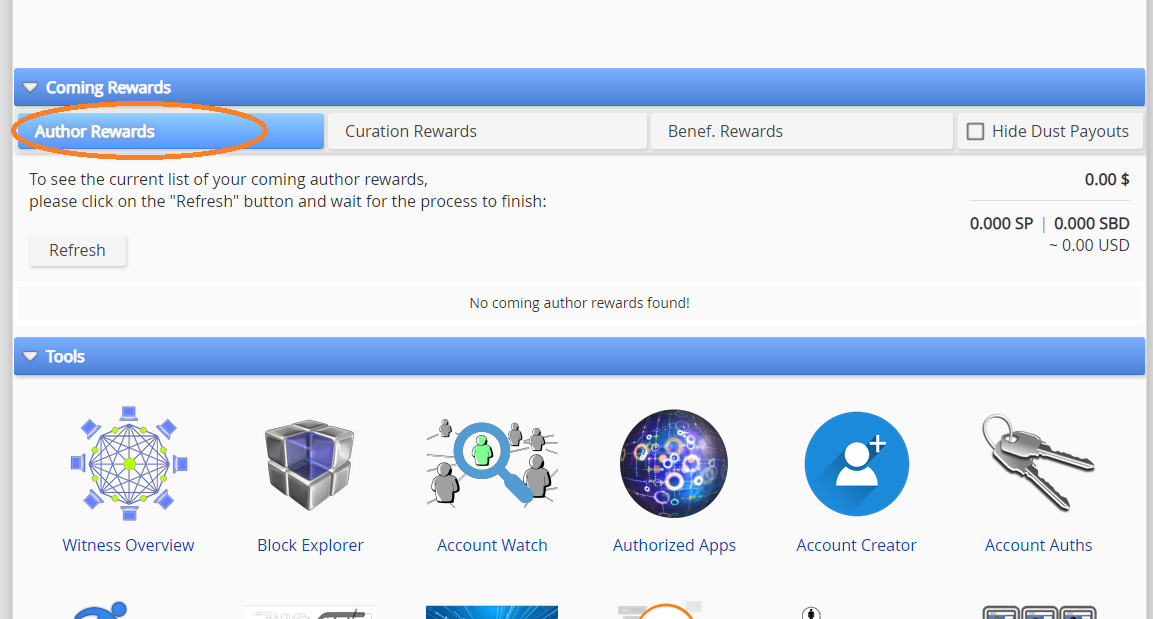Open the Witness Overview network icon
The width and height of the screenshot is (1153, 619).
(129, 463)
